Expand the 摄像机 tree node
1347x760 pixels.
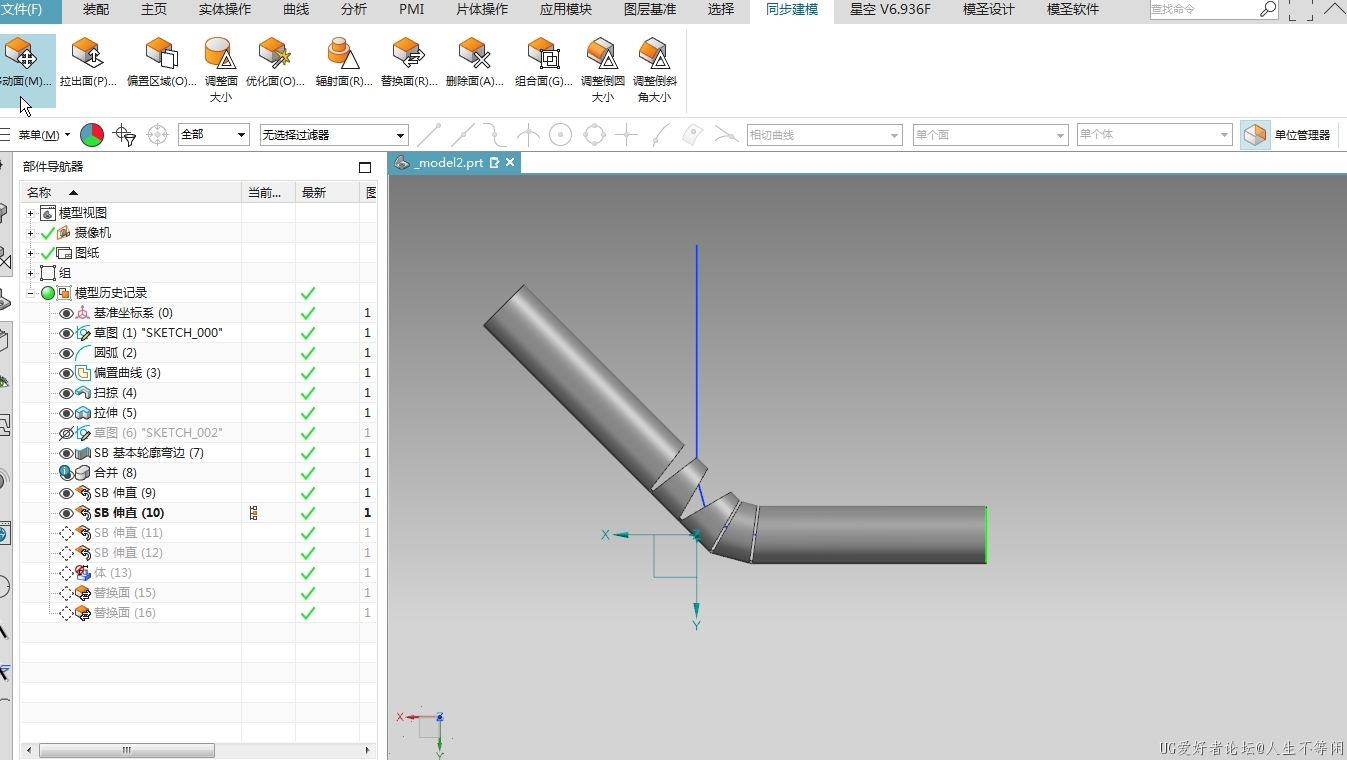[30, 233]
